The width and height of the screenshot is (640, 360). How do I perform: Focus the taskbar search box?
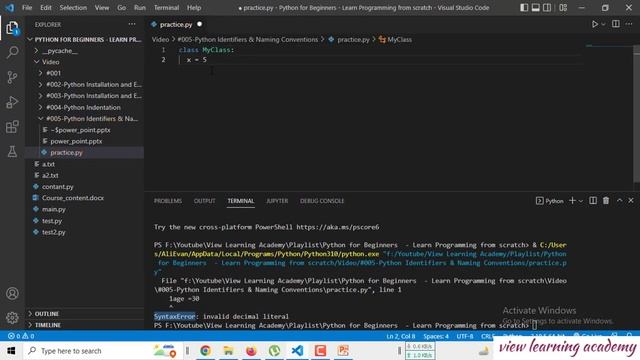pos(102,351)
